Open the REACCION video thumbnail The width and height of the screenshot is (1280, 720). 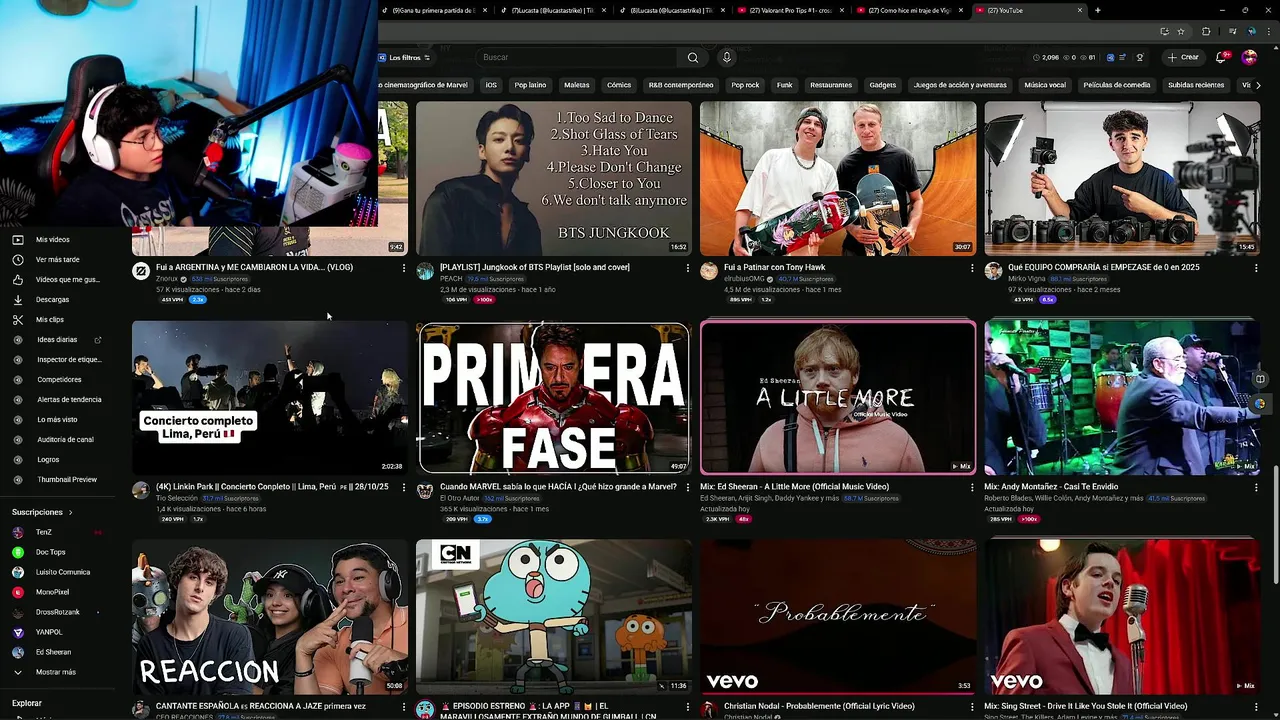pos(270,617)
